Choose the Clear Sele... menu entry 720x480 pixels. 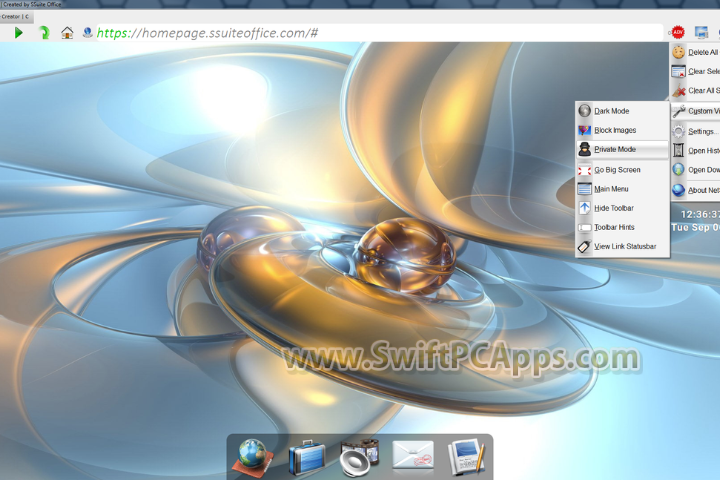click(695, 71)
